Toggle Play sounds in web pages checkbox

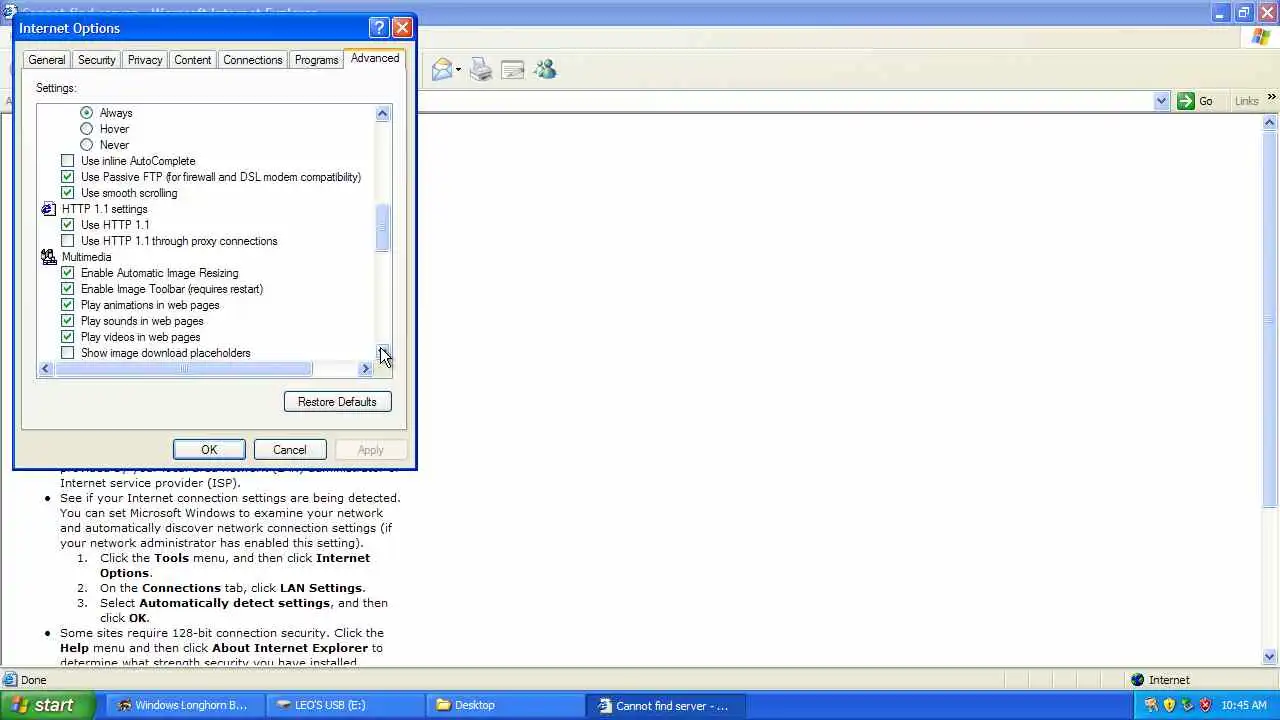pyautogui.click(x=68, y=321)
